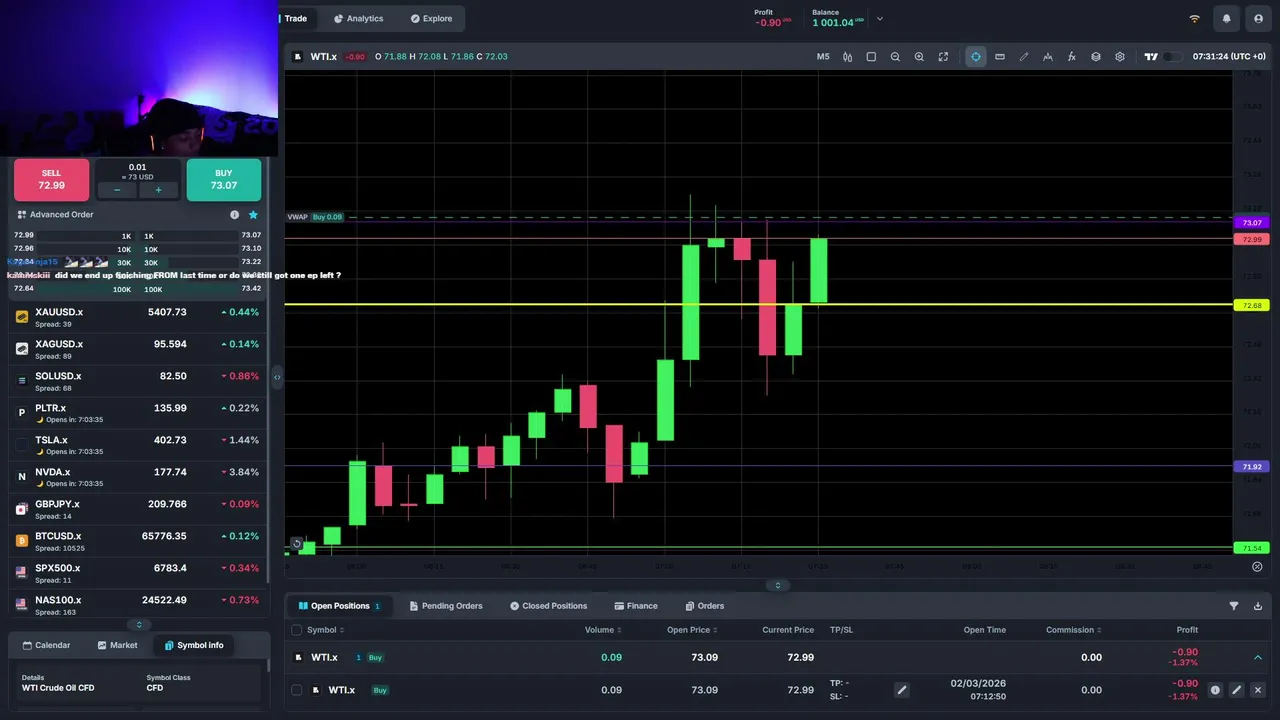Close the WTI.x position

[1258, 690]
